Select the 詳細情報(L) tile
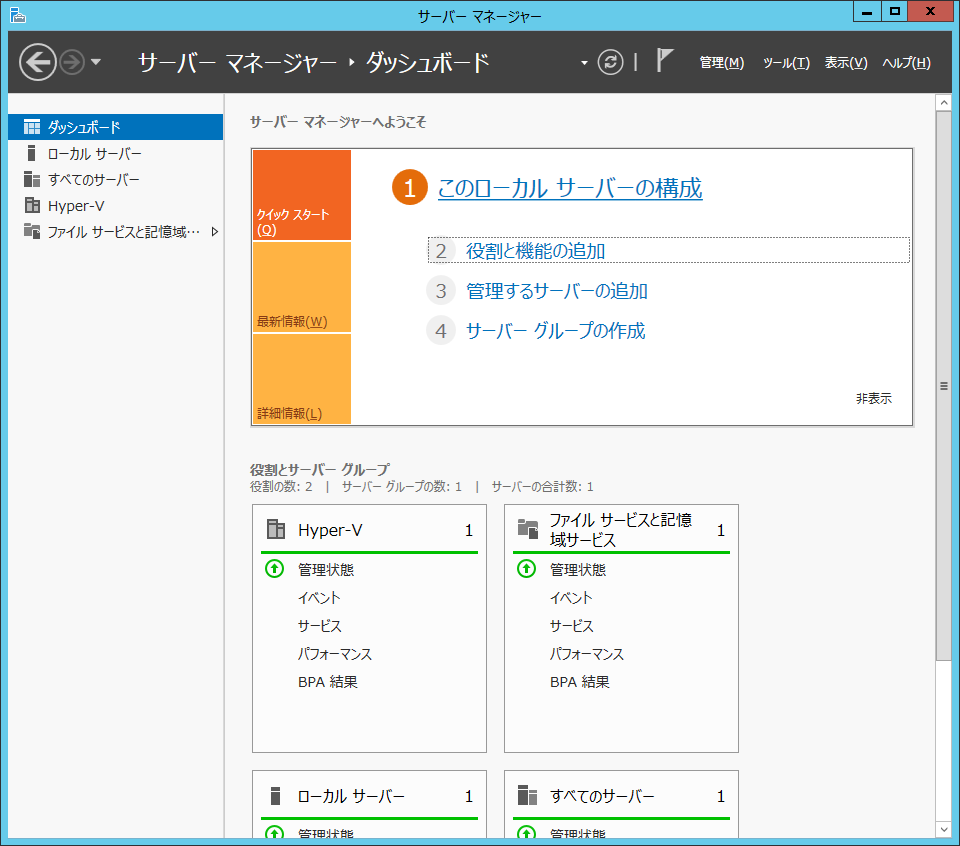This screenshot has width=960, height=846. click(x=302, y=379)
